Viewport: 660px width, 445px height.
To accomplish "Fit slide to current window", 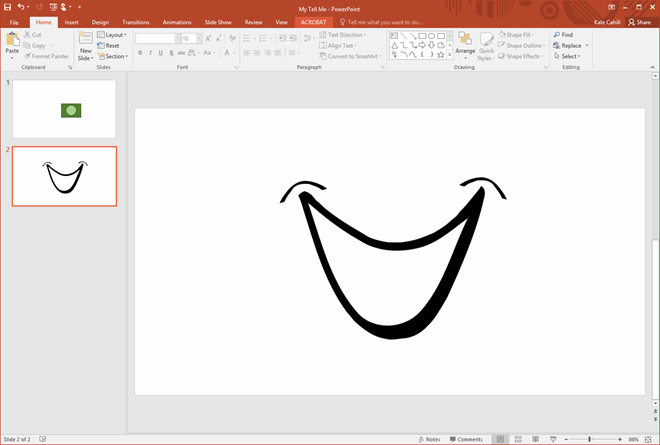I will (650, 439).
